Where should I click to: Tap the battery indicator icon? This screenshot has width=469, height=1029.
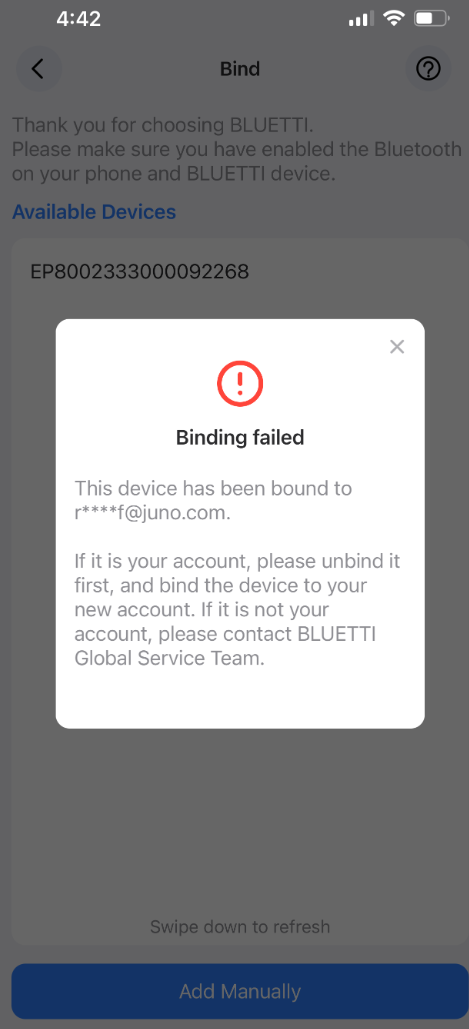[x=431, y=19]
